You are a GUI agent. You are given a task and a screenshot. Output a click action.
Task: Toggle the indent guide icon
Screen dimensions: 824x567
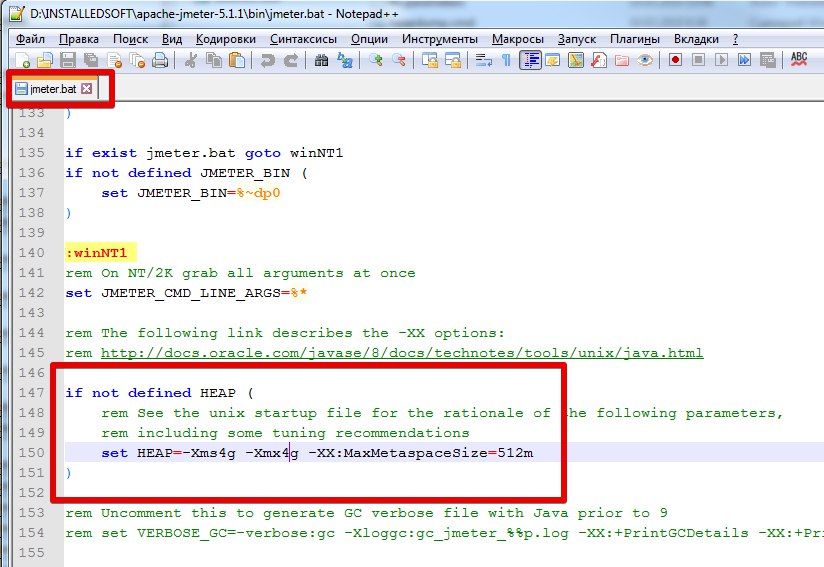(531, 60)
